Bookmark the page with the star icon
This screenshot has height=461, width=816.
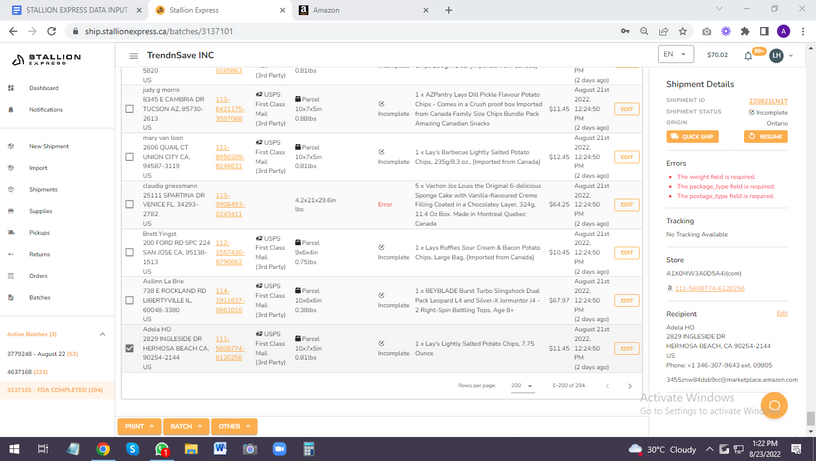pyautogui.click(x=683, y=31)
